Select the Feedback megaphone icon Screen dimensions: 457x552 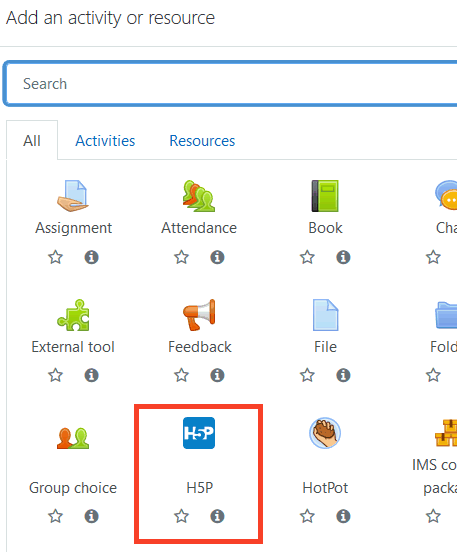pyautogui.click(x=199, y=315)
